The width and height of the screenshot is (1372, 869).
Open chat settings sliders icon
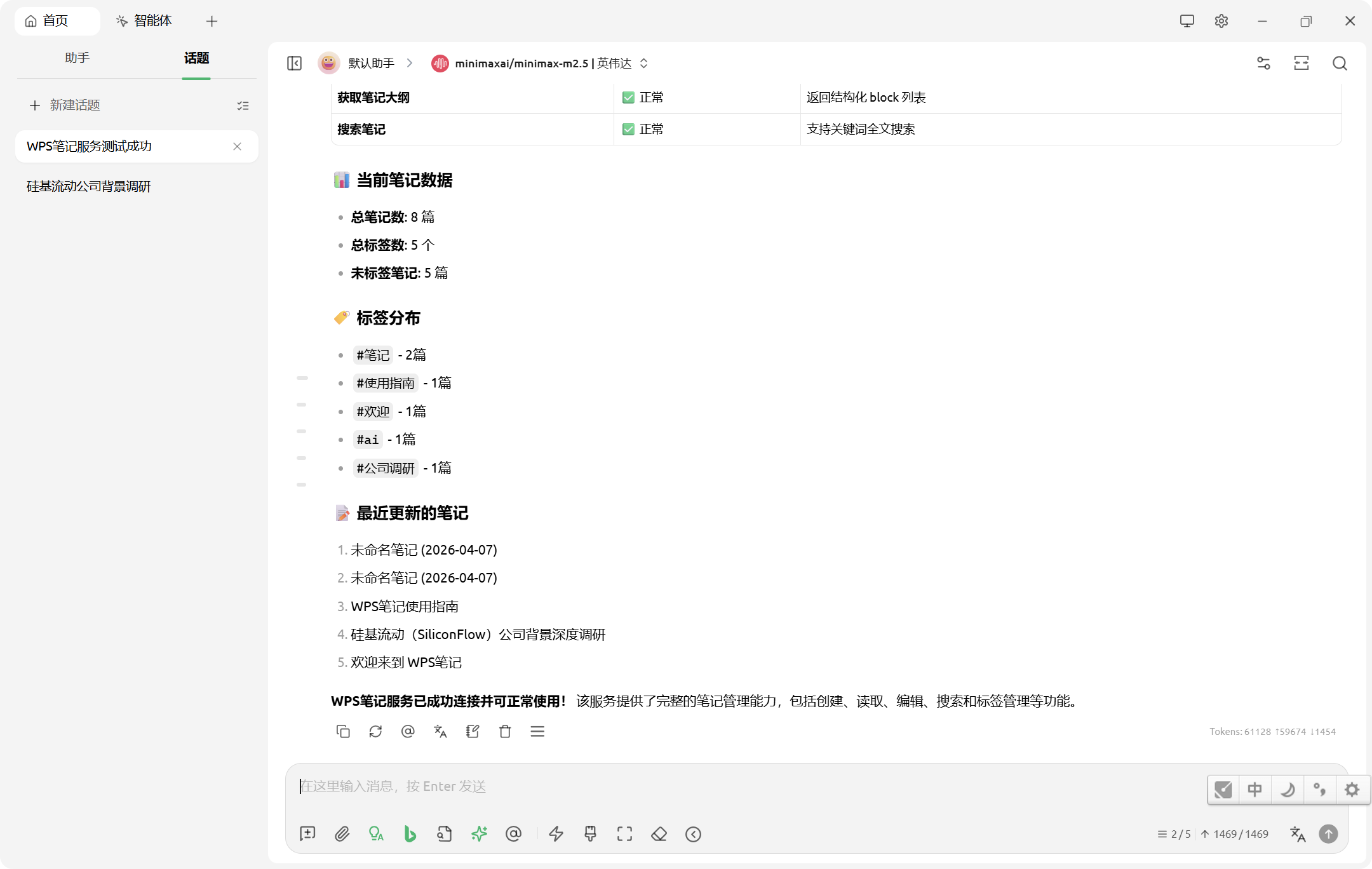pos(1263,63)
